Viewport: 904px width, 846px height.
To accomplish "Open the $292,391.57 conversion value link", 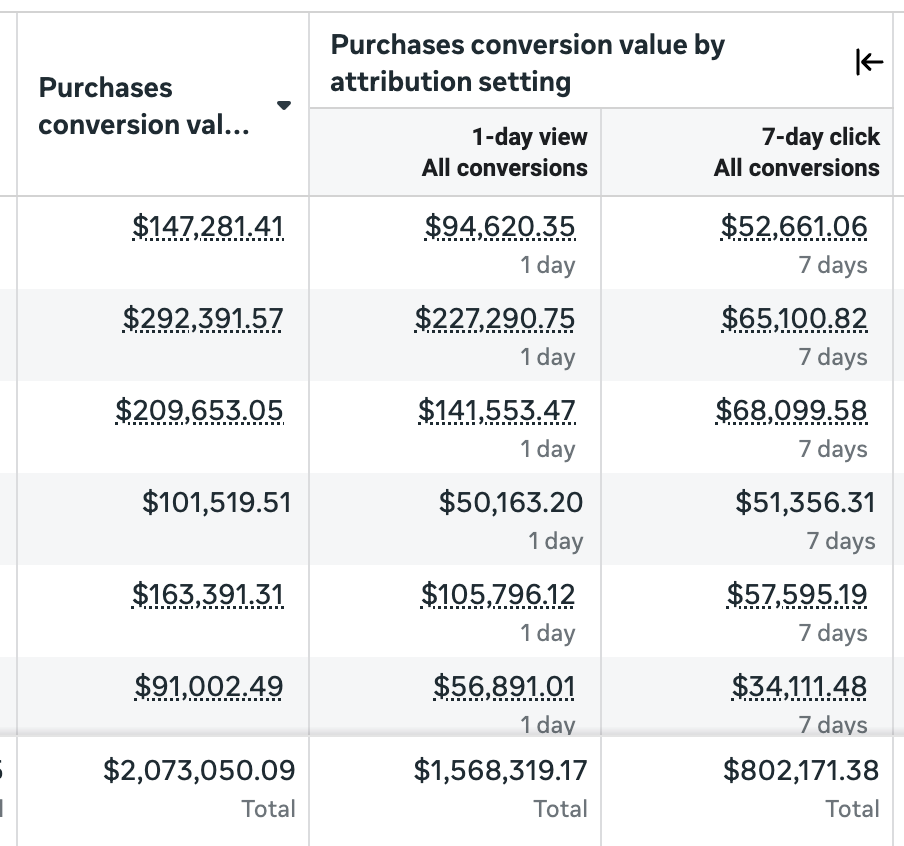I will point(203,319).
